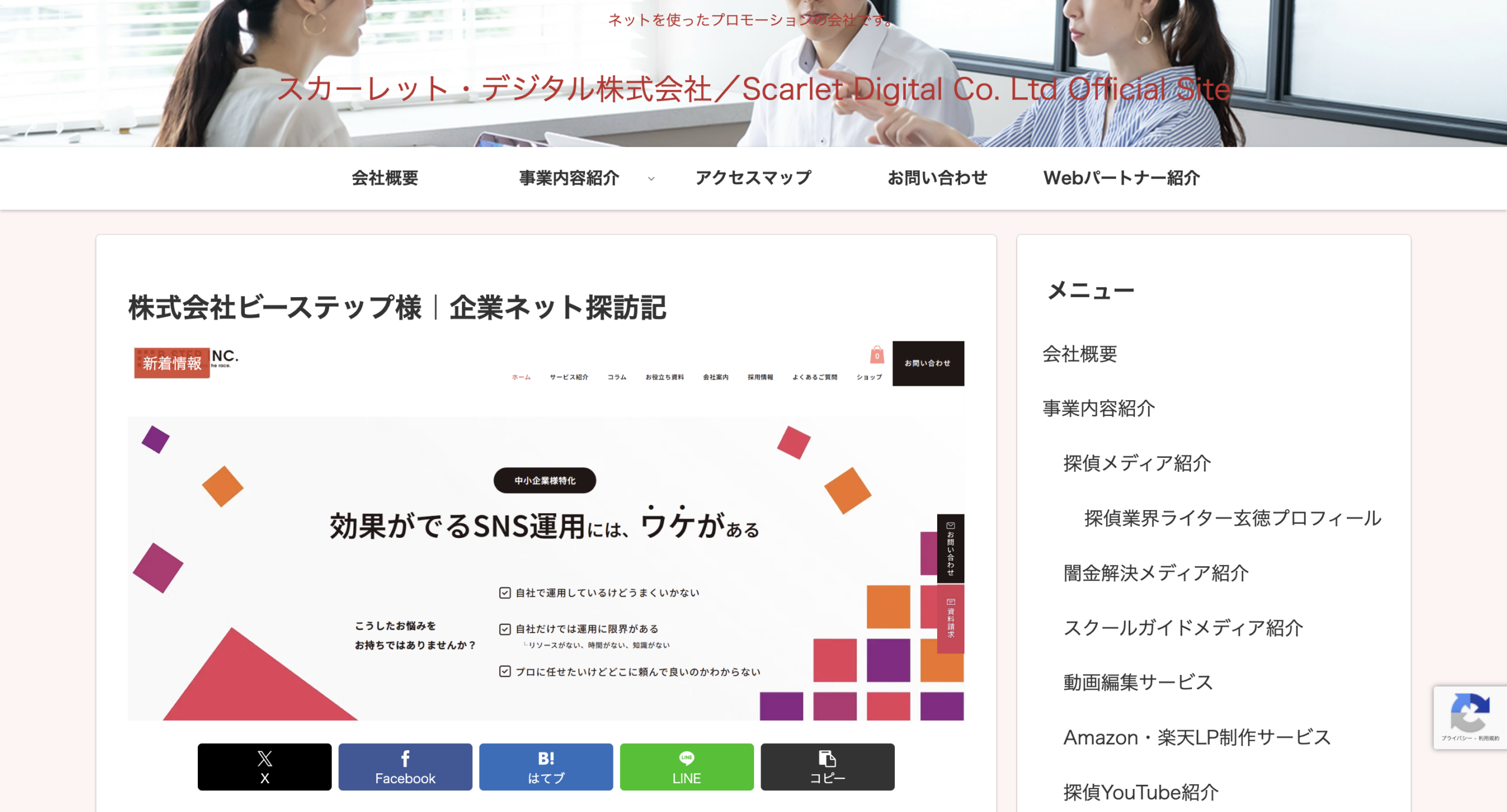
Task: Bookmark the page with はてブ button
Action: click(546, 767)
